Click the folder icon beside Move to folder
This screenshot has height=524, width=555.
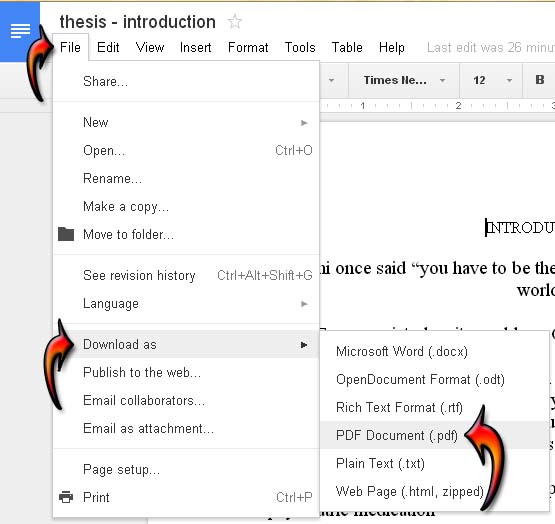[x=66, y=234]
